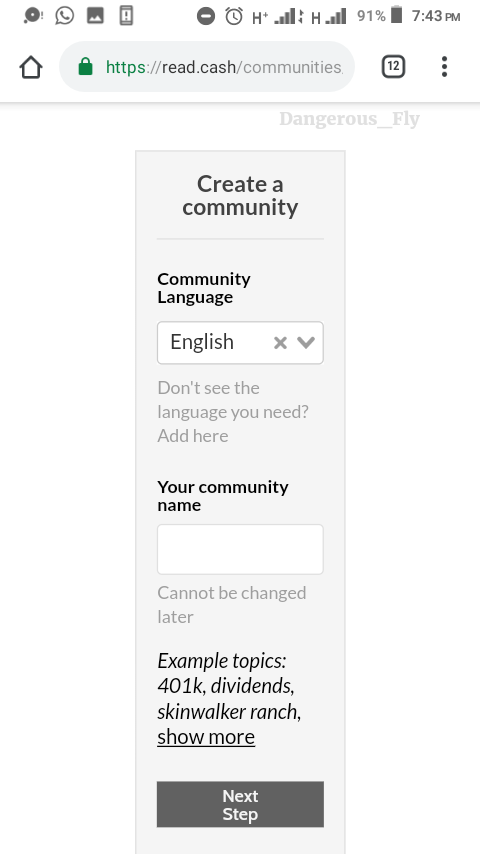The width and height of the screenshot is (480, 854).
Task: Tap the Chrome home icon
Action: (x=31, y=68)
